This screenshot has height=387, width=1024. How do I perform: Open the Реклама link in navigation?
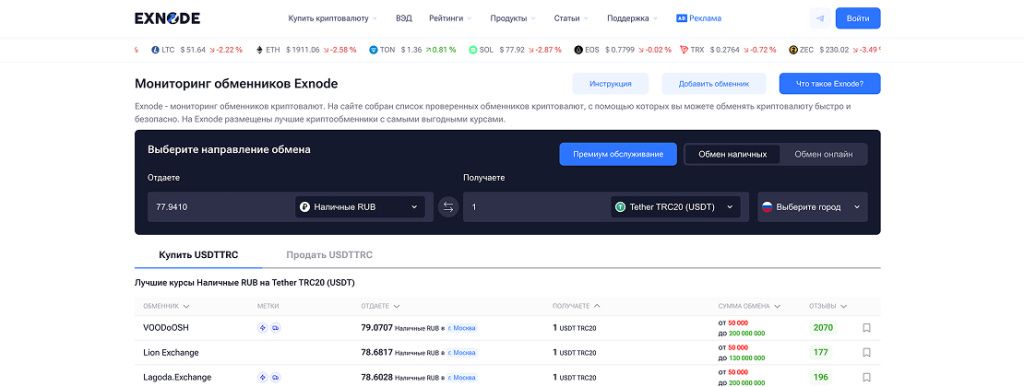pyautogui.click(x=699, y=18)
